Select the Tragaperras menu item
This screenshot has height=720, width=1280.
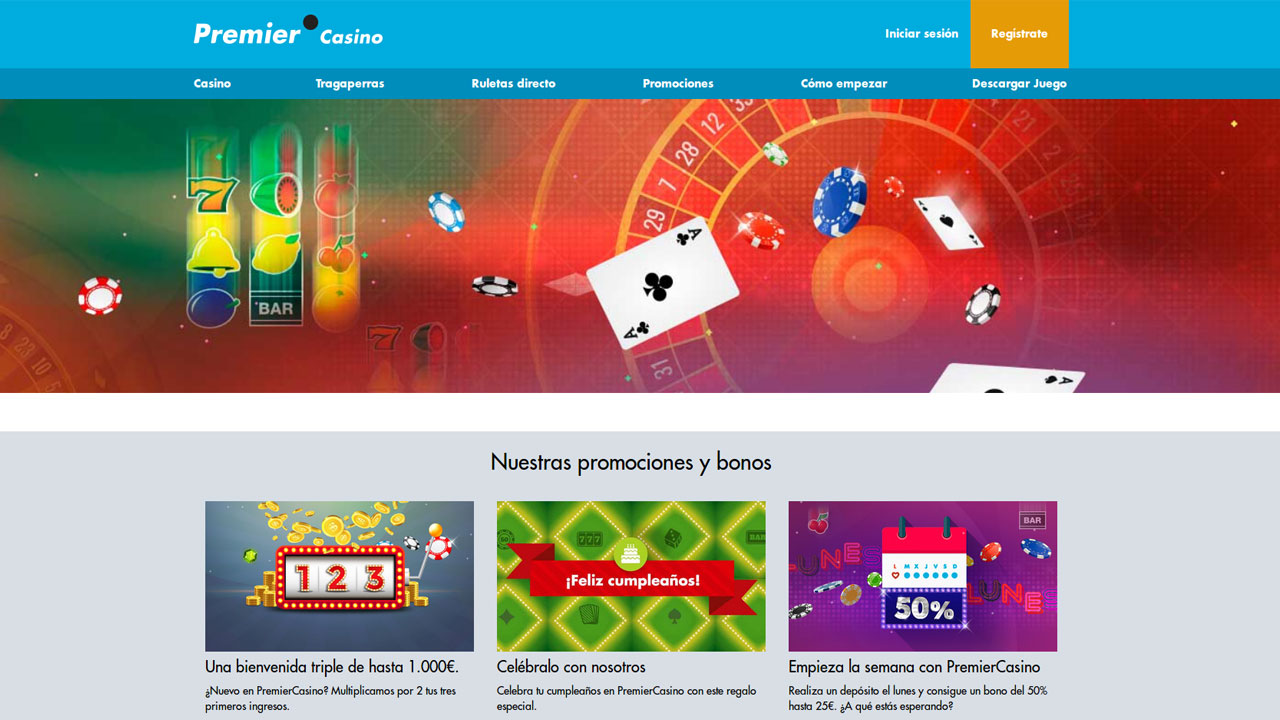[x=350, y=84]
